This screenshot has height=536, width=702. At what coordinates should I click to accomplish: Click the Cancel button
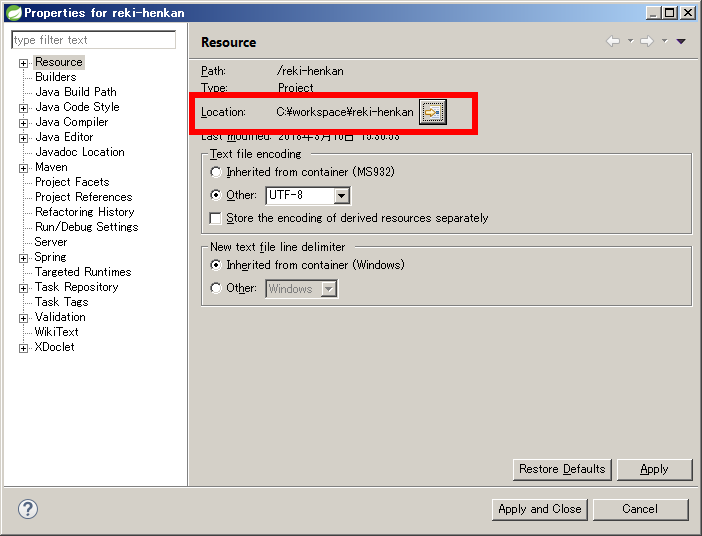pos(640,509)
